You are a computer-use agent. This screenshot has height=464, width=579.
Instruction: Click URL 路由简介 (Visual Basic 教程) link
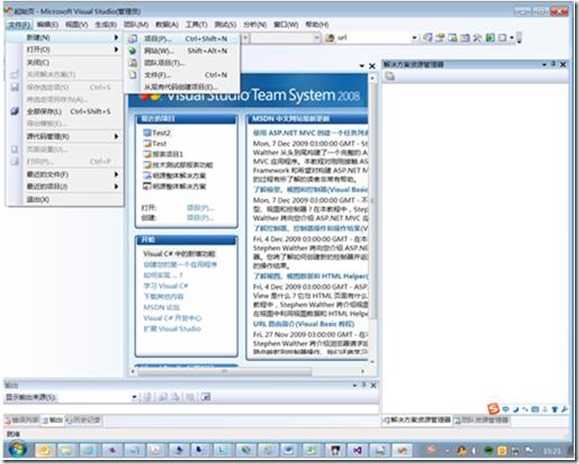tap(304, 324)
